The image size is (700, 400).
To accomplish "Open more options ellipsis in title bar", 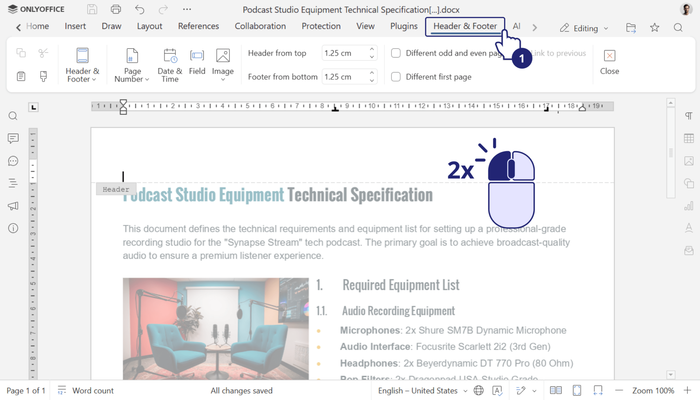I will (187, 9).
